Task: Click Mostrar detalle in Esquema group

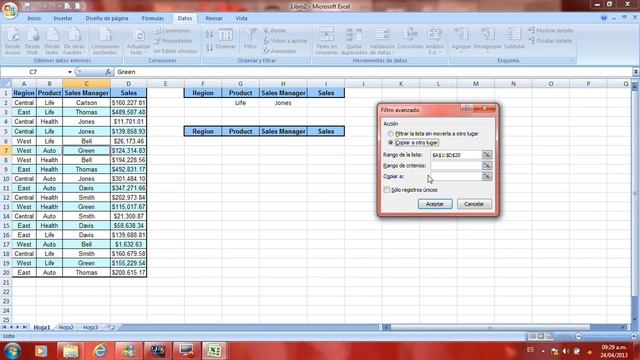Action: click(x=551, y=31)
